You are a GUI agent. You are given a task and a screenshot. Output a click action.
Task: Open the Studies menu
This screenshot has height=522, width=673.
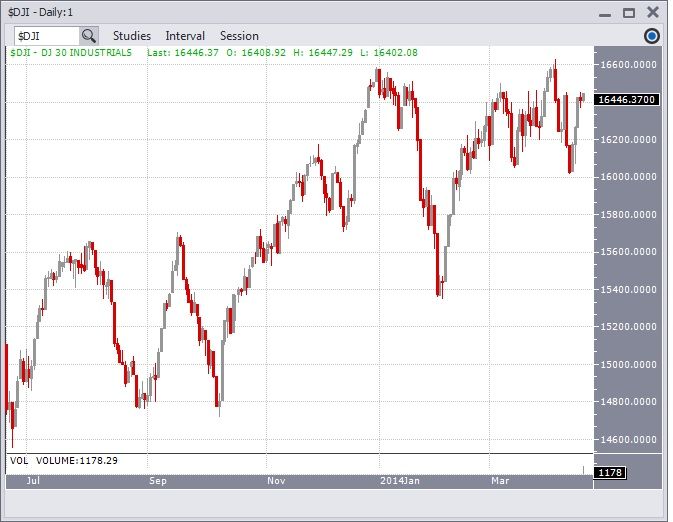click(132, 36)
